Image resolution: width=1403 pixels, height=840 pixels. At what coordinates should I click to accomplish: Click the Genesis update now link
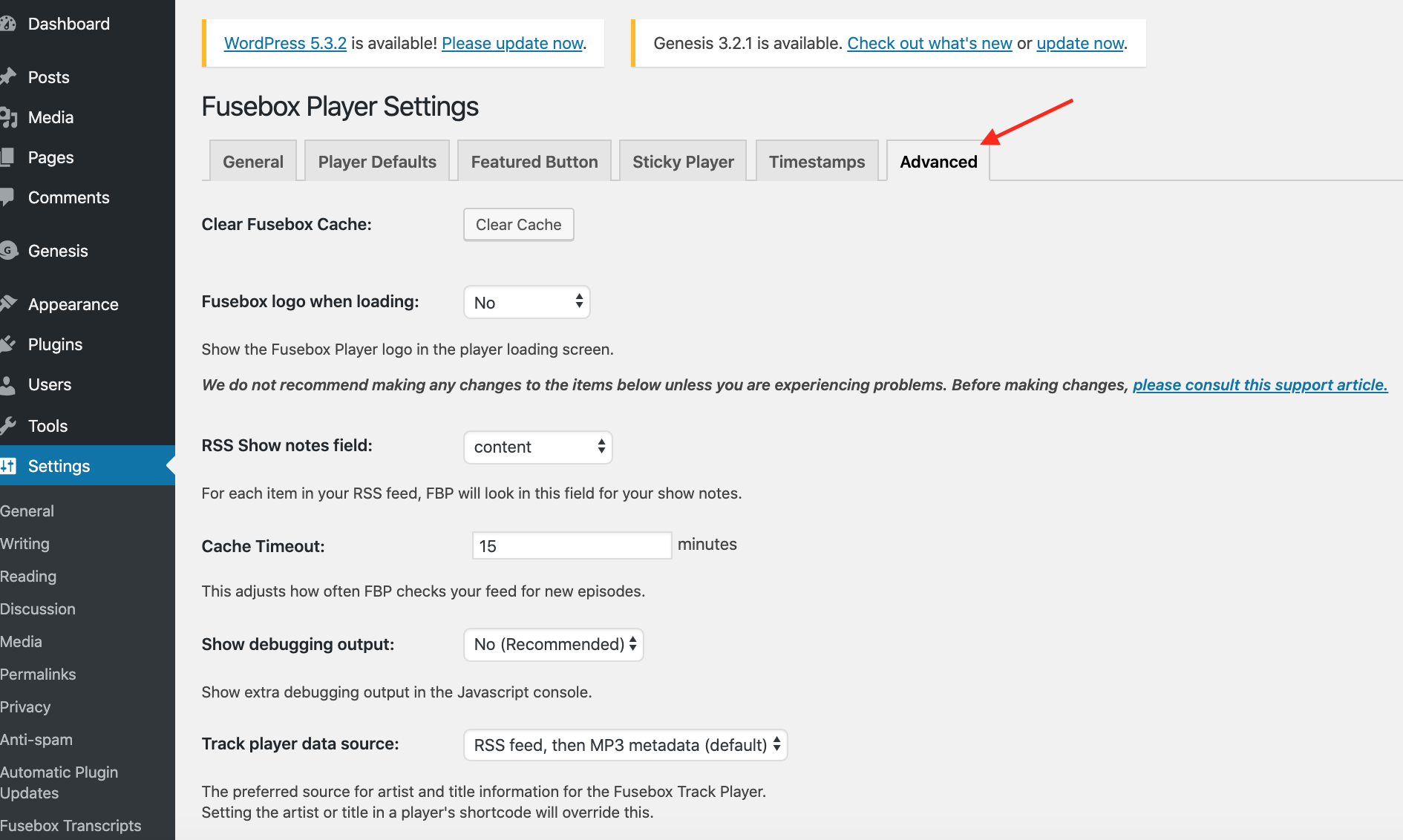click(x=1080, y=43)
